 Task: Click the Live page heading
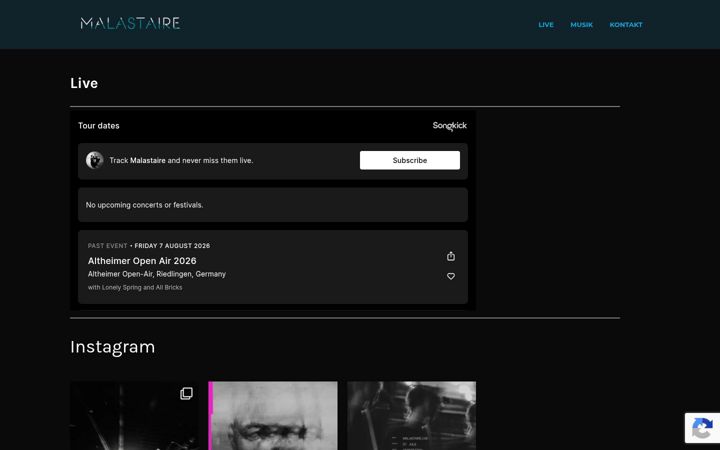84,83
